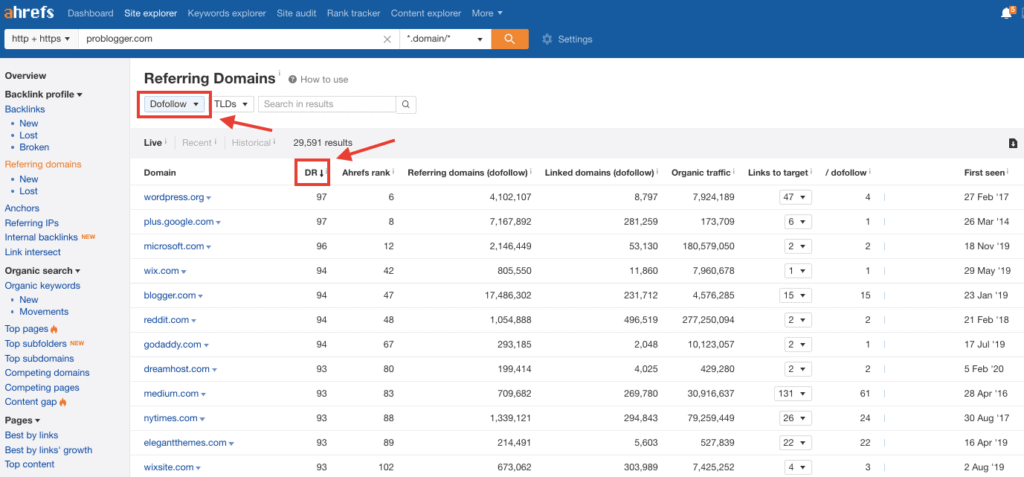1024x477 pixels.
Task: Expand nytimes.com links to target 26 dropdown
Action: [x=795, y=418]
